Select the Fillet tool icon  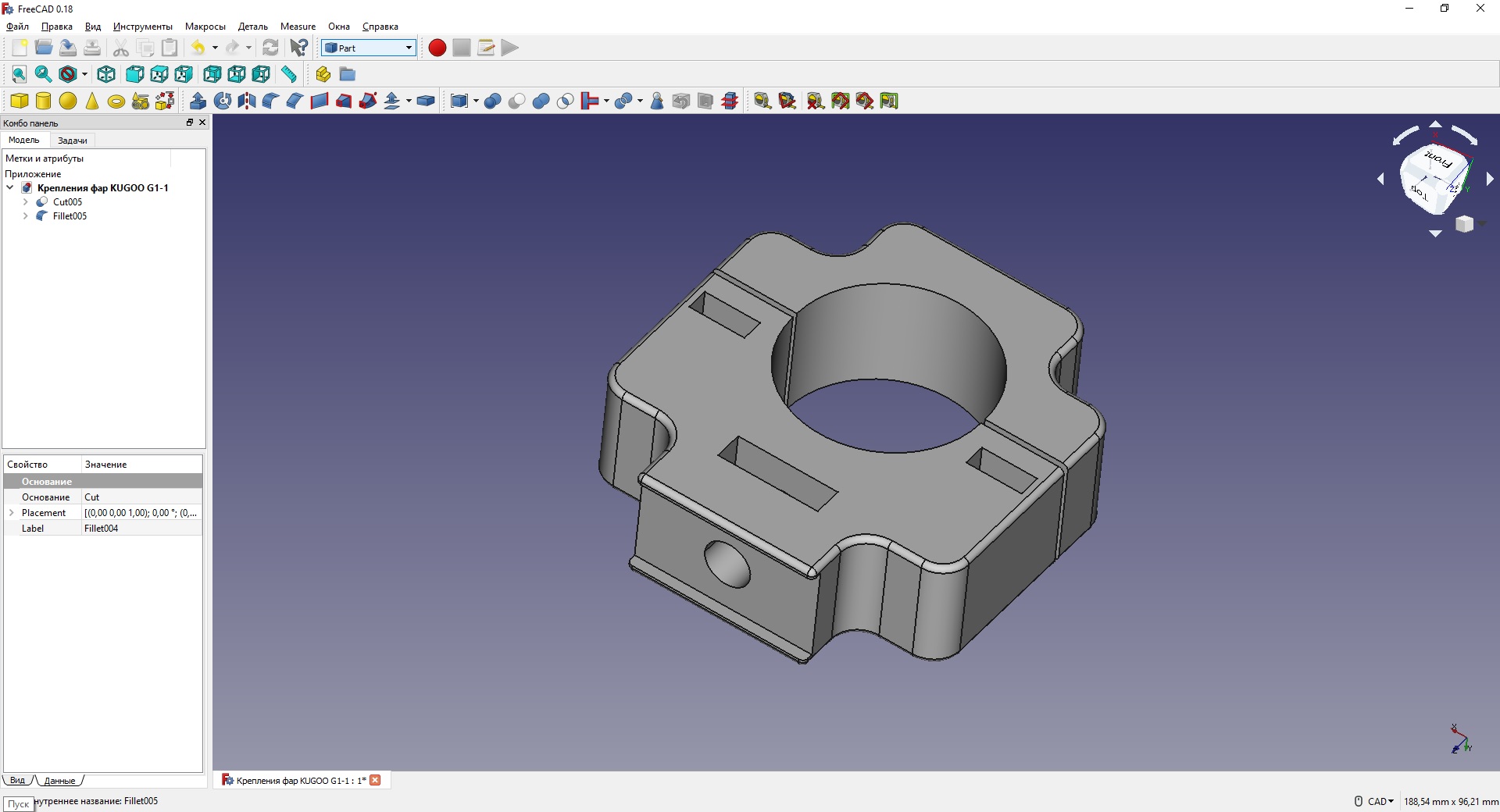[x=270, y=101]
